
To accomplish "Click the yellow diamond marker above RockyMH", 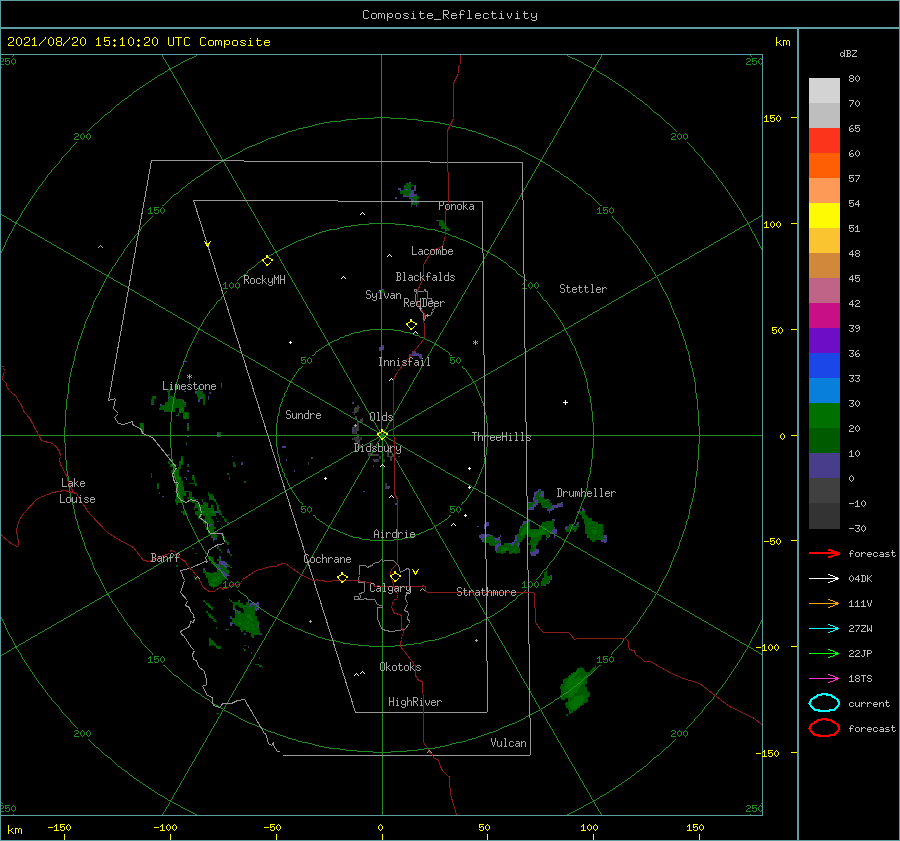I will [267, 261].
